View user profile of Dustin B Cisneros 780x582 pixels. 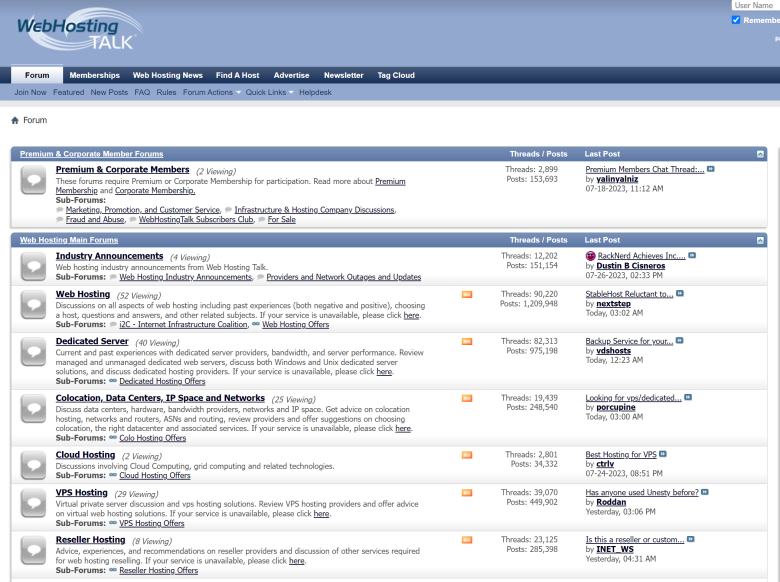[x=631, y=266]
